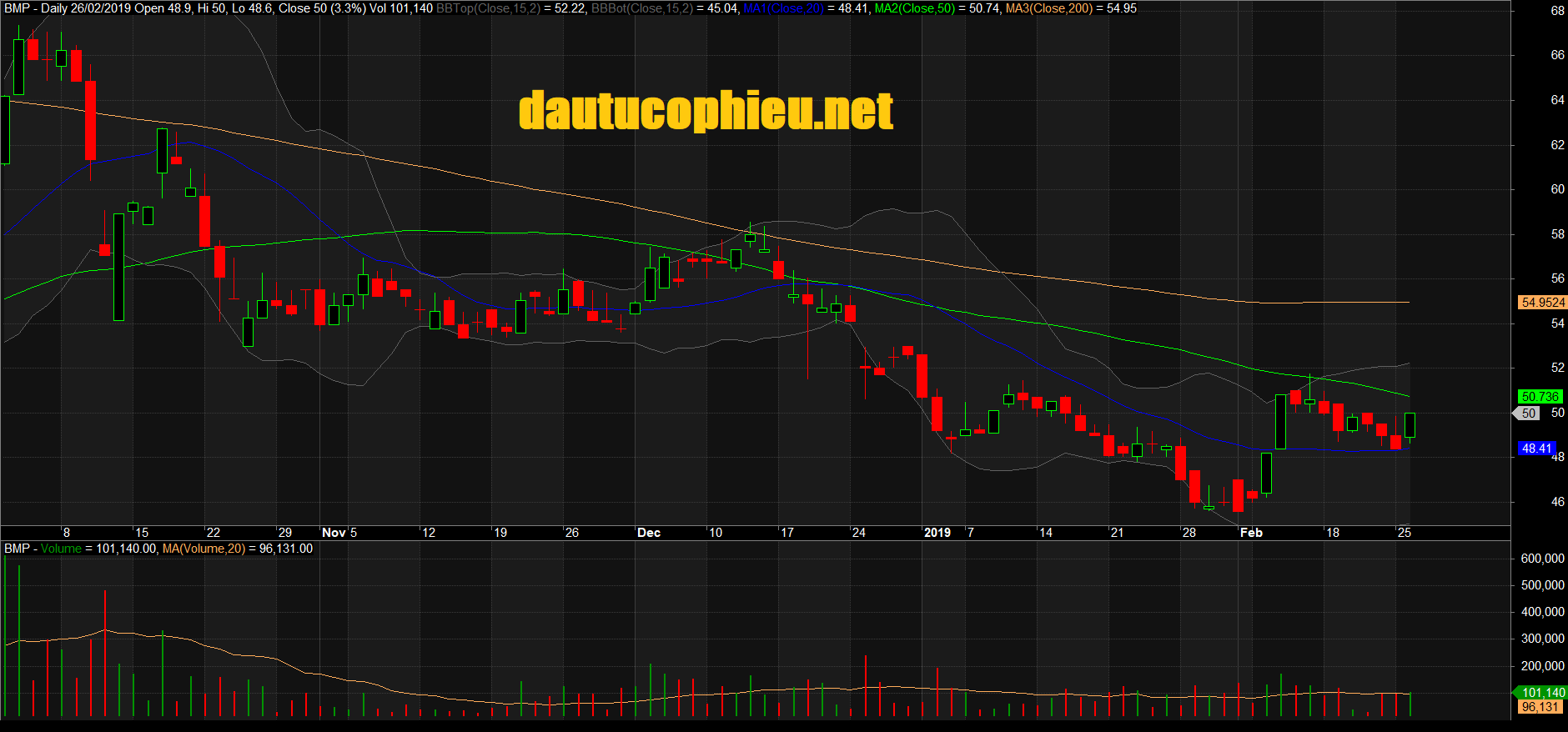Click the date axis label 29

point(285,533)
